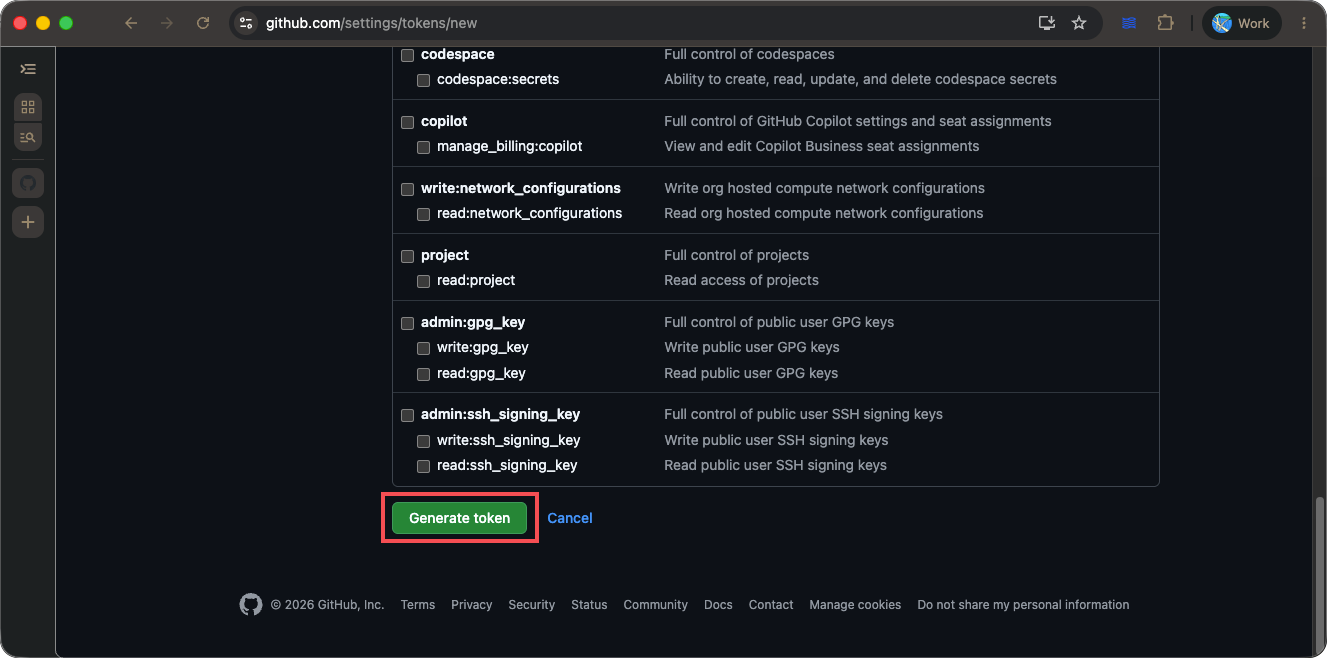Screen dimensions: 1327x658
Task: Open the search list icon in sidebar
Action: coord(28,137)
